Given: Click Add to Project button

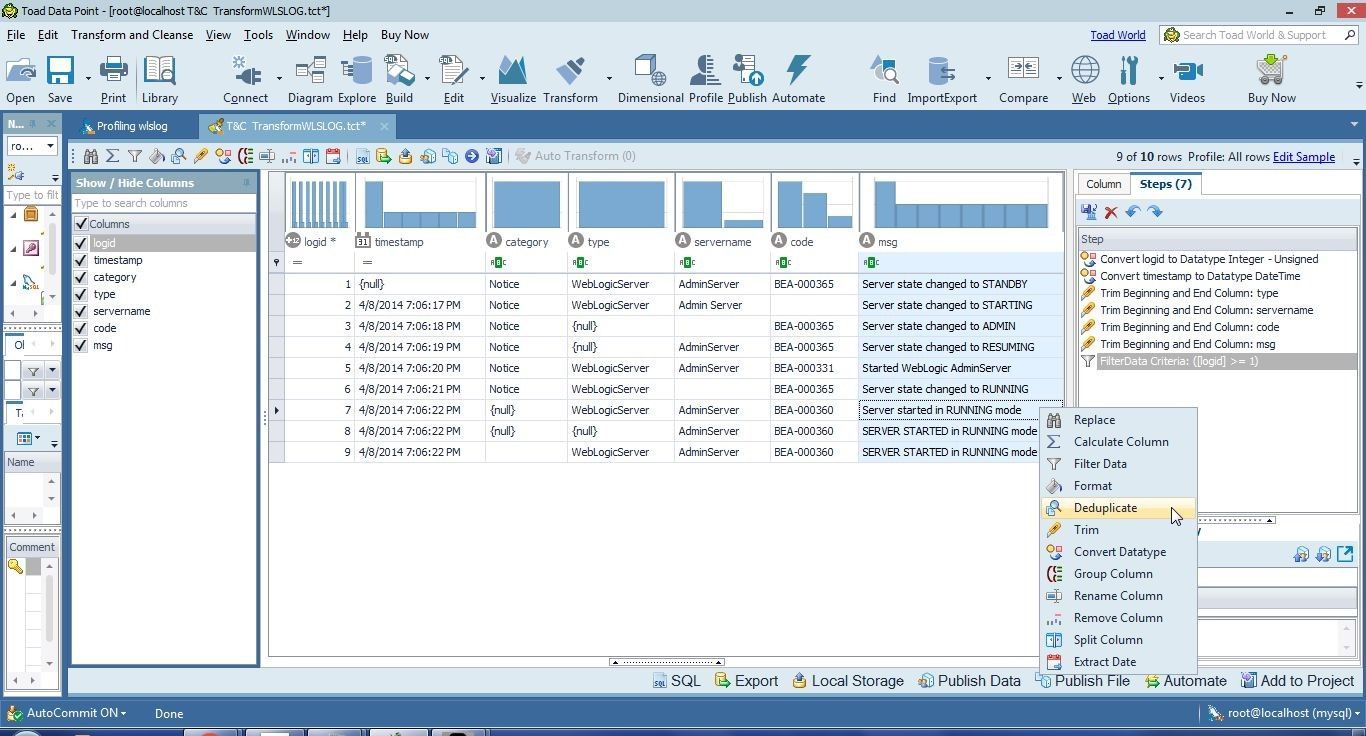Looking at the screenshot, I should (x=1298, y=681).
